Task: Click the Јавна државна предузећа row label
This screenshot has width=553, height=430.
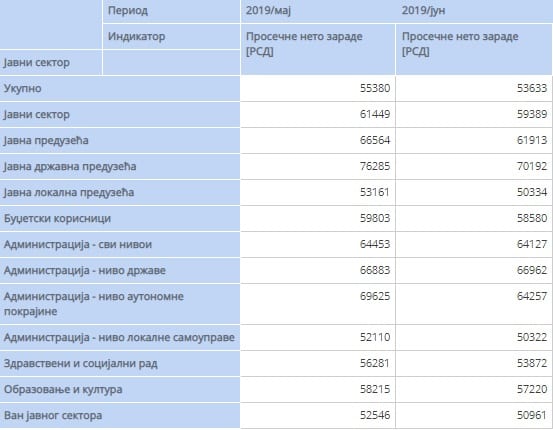Action: 120,166
